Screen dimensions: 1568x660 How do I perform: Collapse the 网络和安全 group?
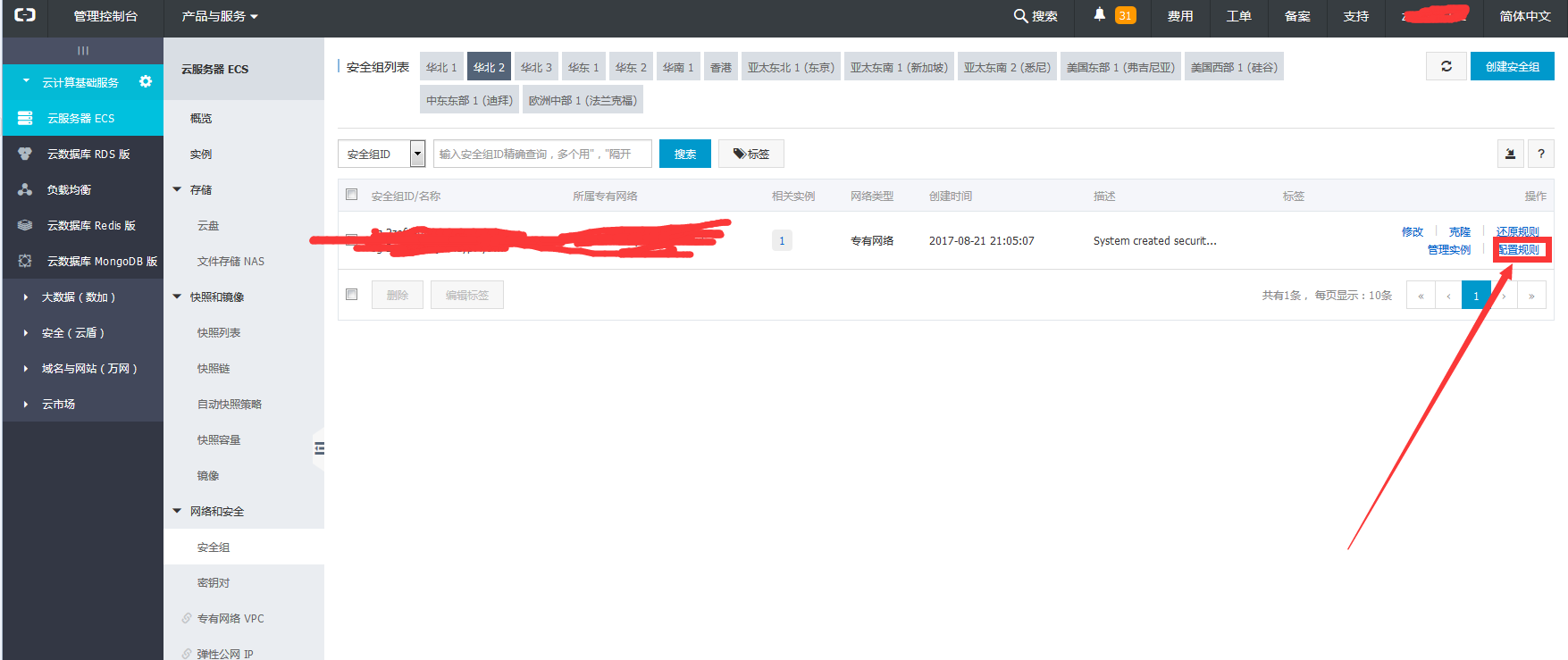click(x=177, y=511)
